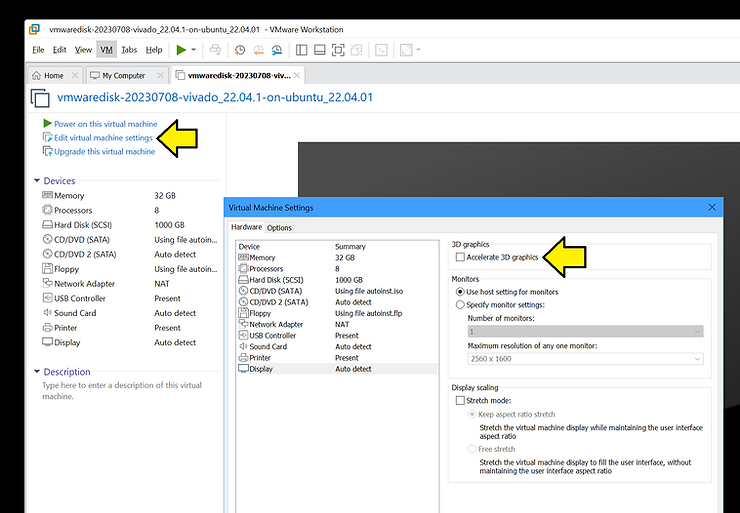Click the Send Ctrl+Alt+Del toolbar icon

pyautogui.click(x=216, y=49)
